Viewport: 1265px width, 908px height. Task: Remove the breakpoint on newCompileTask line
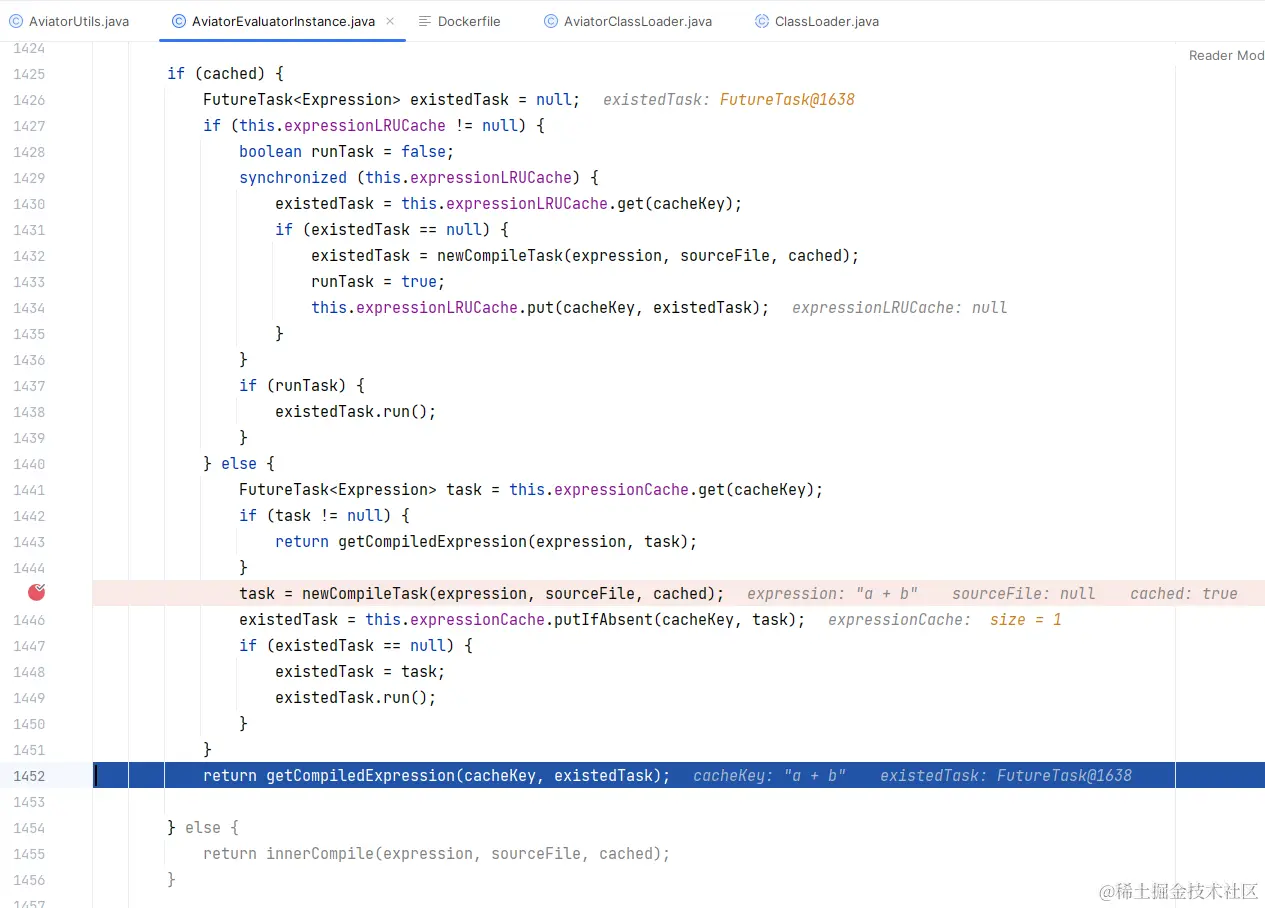37,592
